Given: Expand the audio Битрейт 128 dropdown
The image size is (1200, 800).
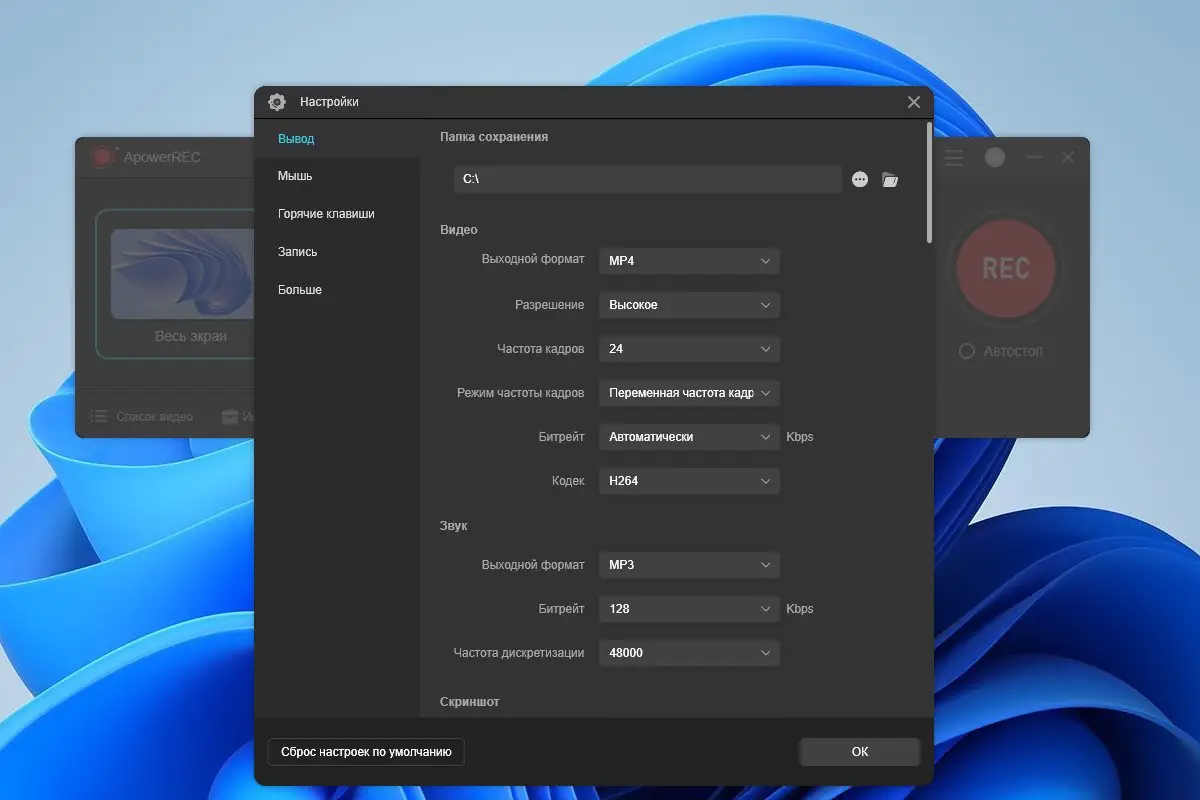Looking at the screenshot, I should [x=689, y=609].
